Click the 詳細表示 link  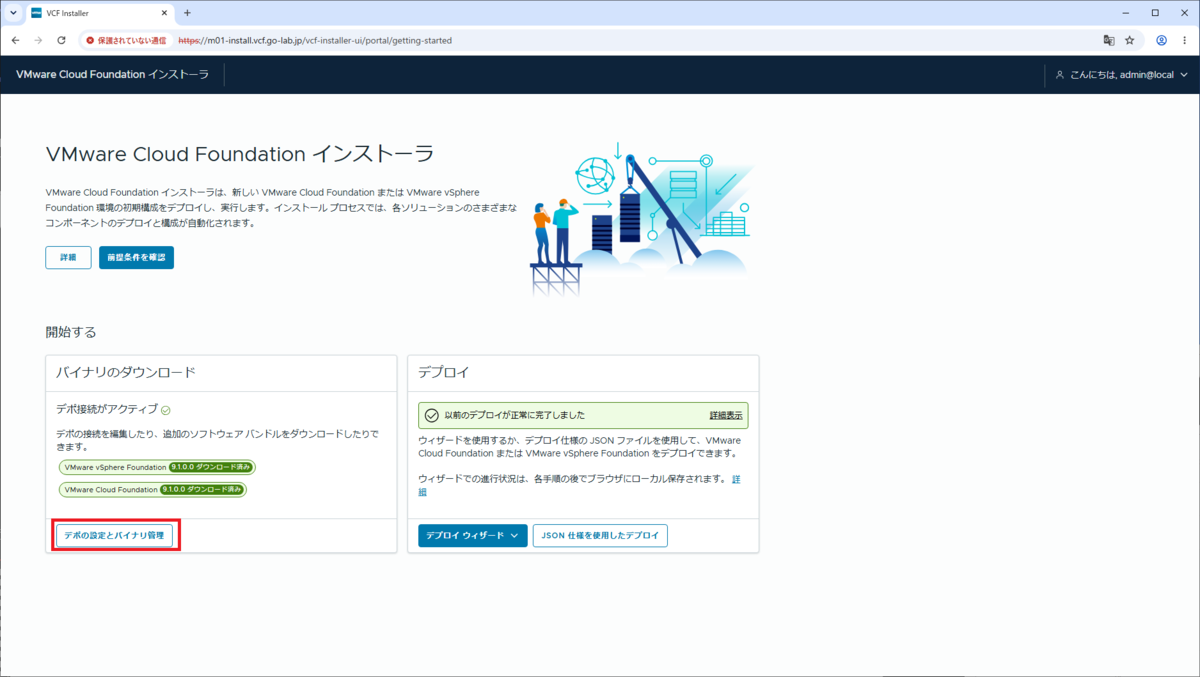726,415
